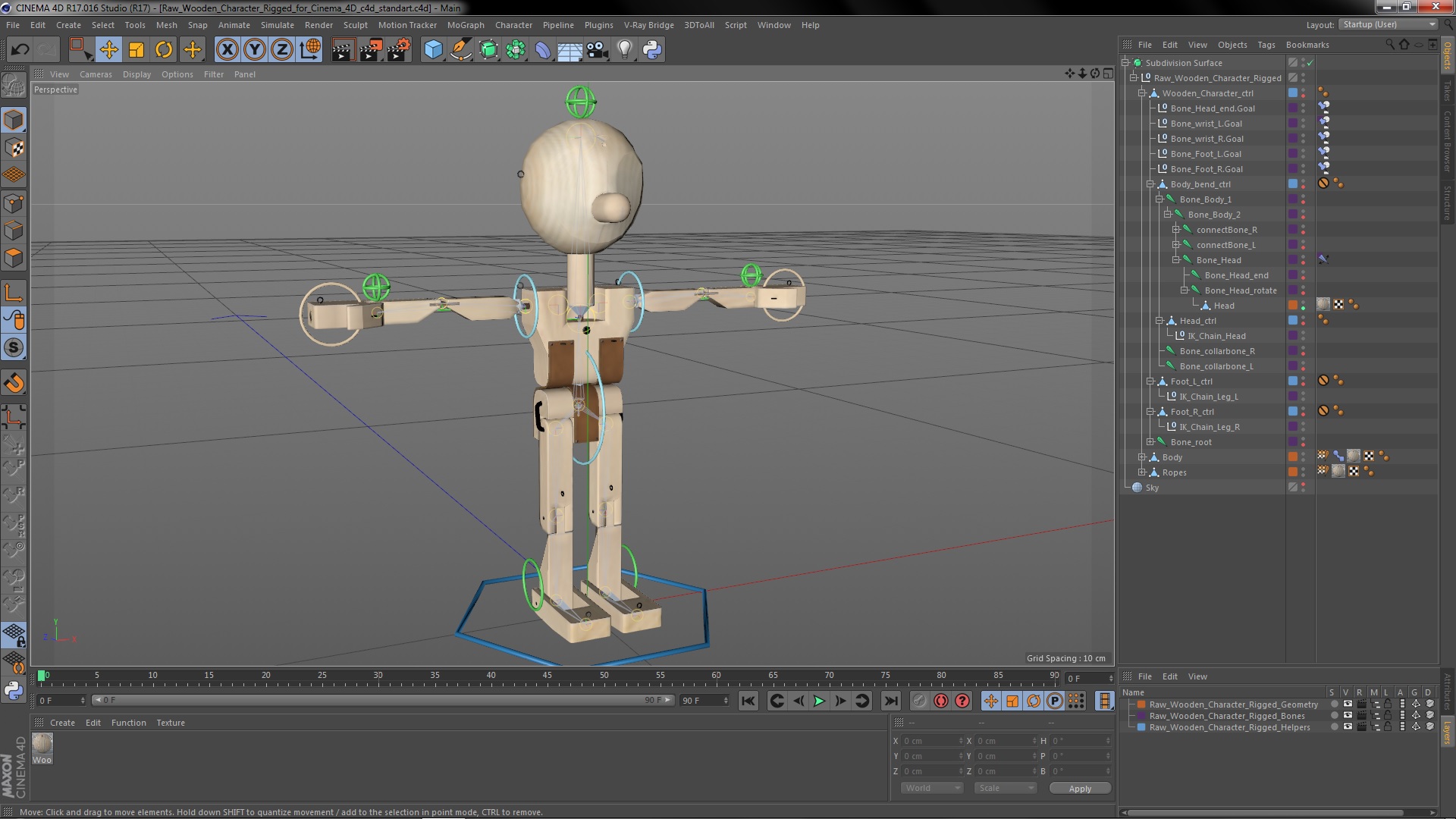Click the X position input field
Image resolution: width=1456 pixels, height=819 pixels.
coord(931,741)
